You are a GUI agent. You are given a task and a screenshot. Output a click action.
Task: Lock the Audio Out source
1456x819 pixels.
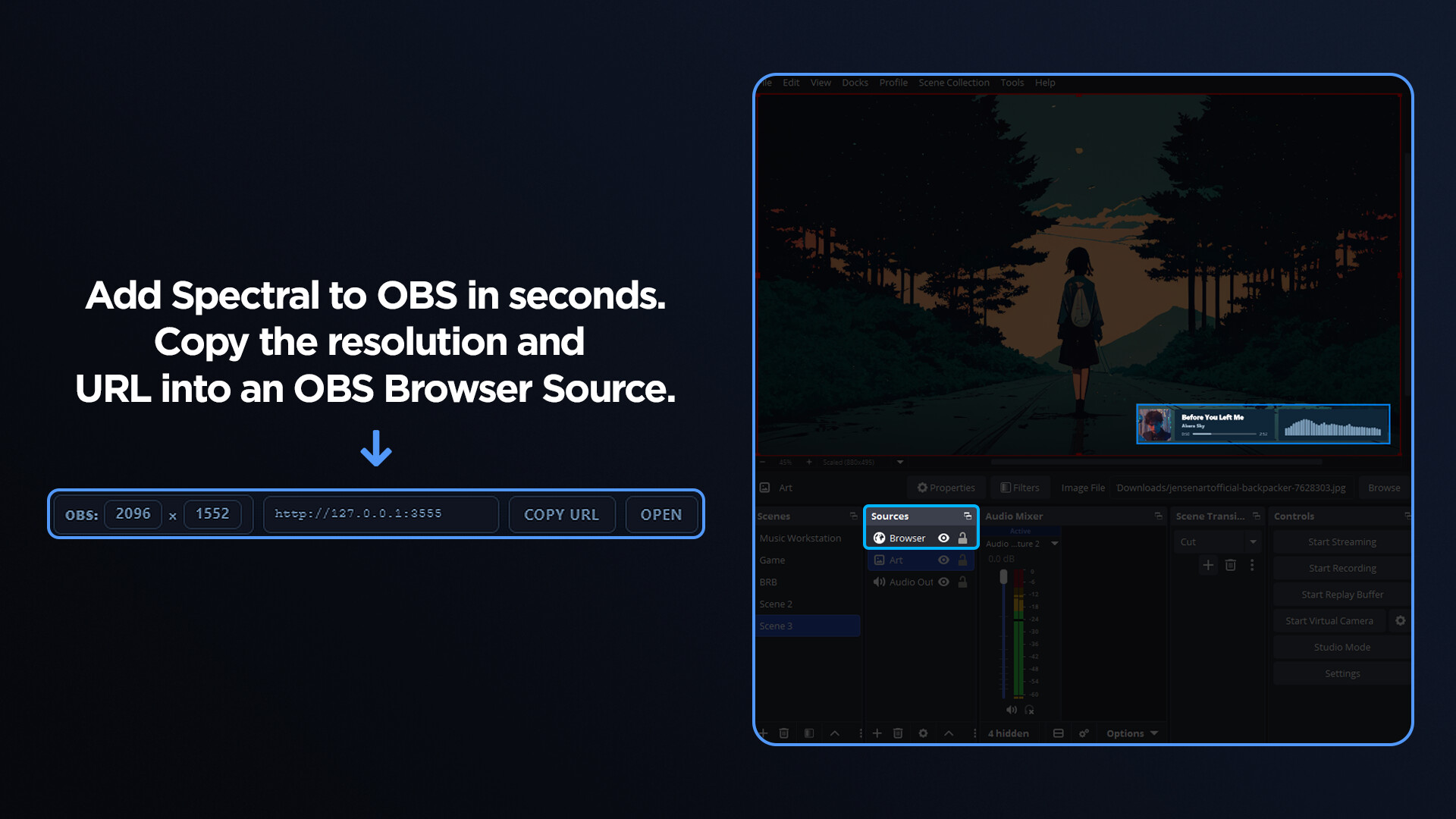(962, 582)
